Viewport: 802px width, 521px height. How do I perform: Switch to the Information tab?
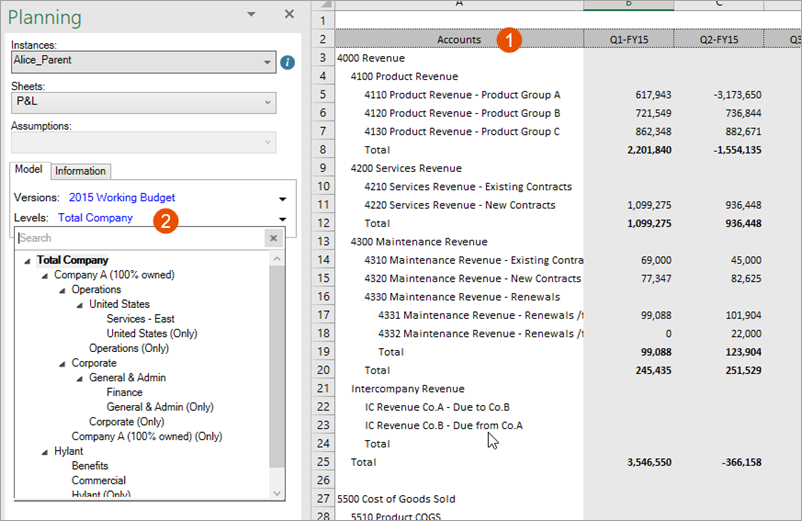(80, 171)
